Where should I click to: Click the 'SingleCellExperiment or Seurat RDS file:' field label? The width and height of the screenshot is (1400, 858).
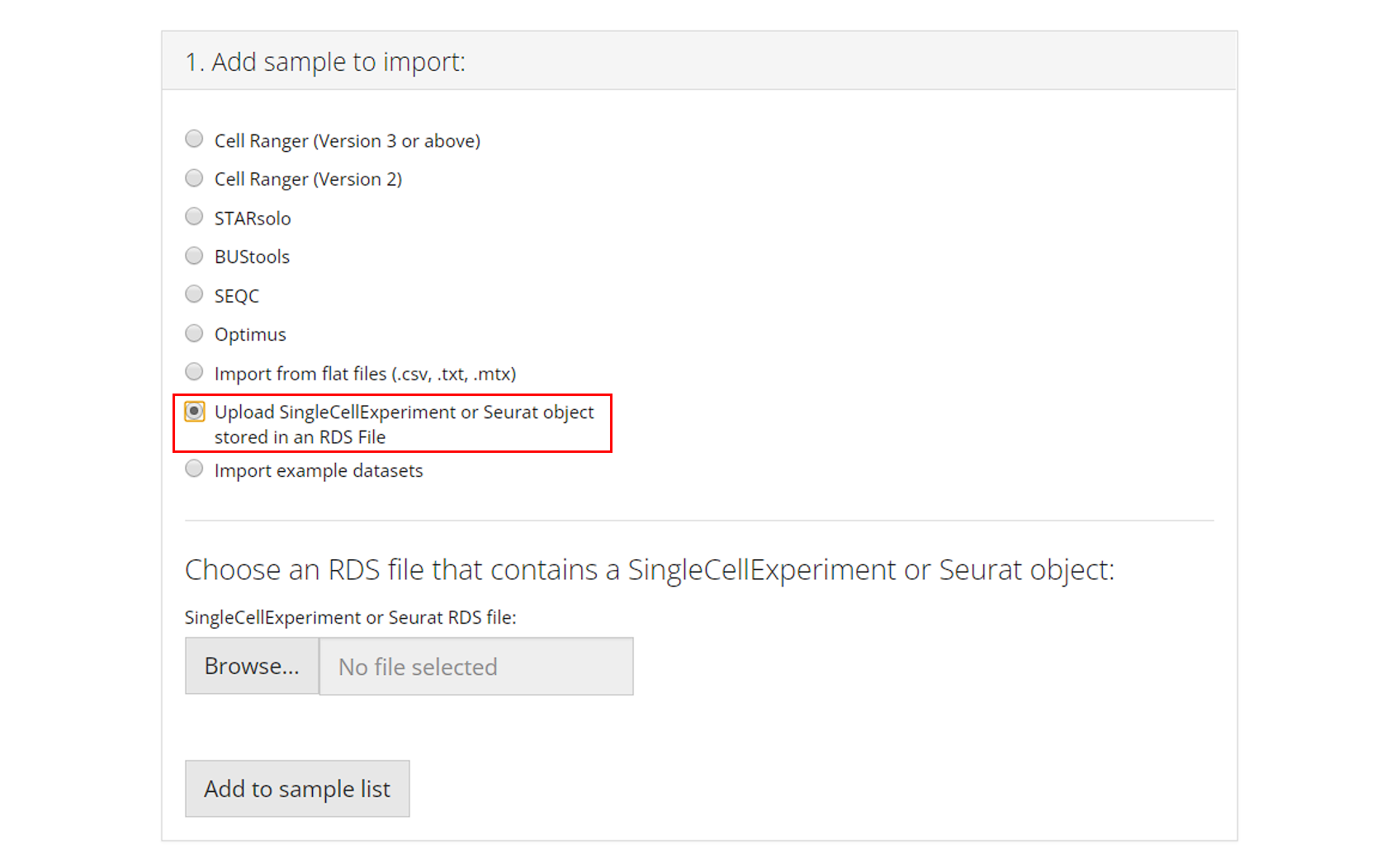coord(350,618)
